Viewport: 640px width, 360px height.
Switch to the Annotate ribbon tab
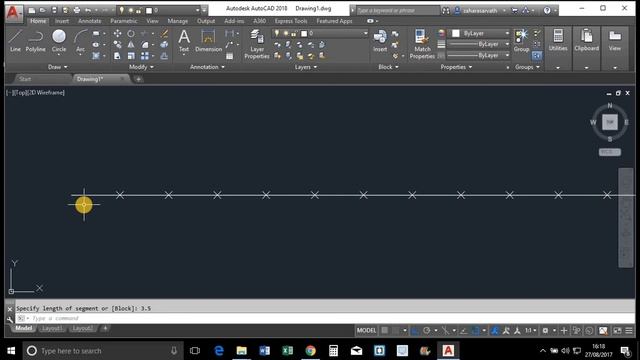pyautogui.click(x=89, y=21)
